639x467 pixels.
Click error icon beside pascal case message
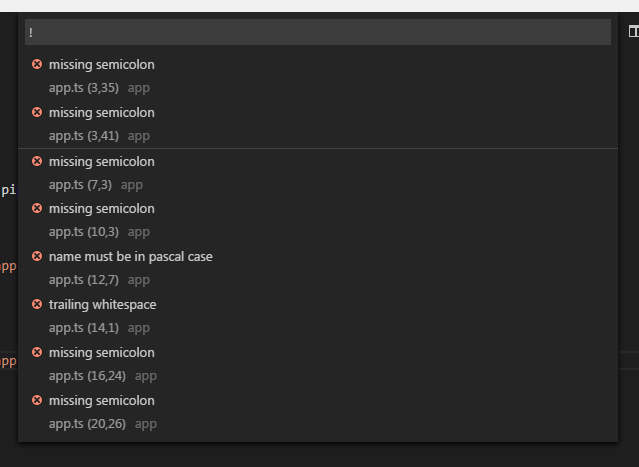37,256
